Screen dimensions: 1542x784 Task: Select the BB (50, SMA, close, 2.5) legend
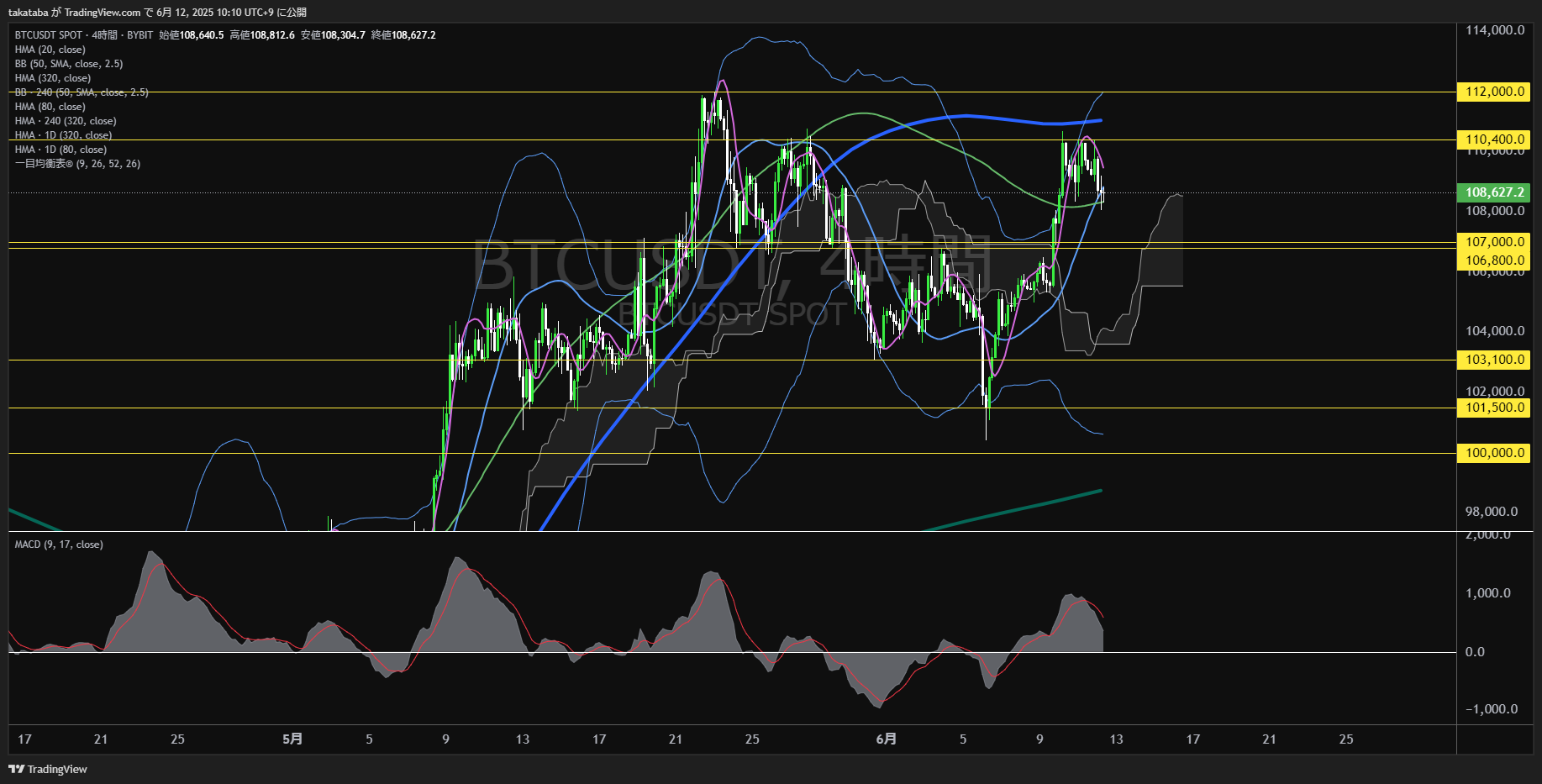tap(69, 64)
